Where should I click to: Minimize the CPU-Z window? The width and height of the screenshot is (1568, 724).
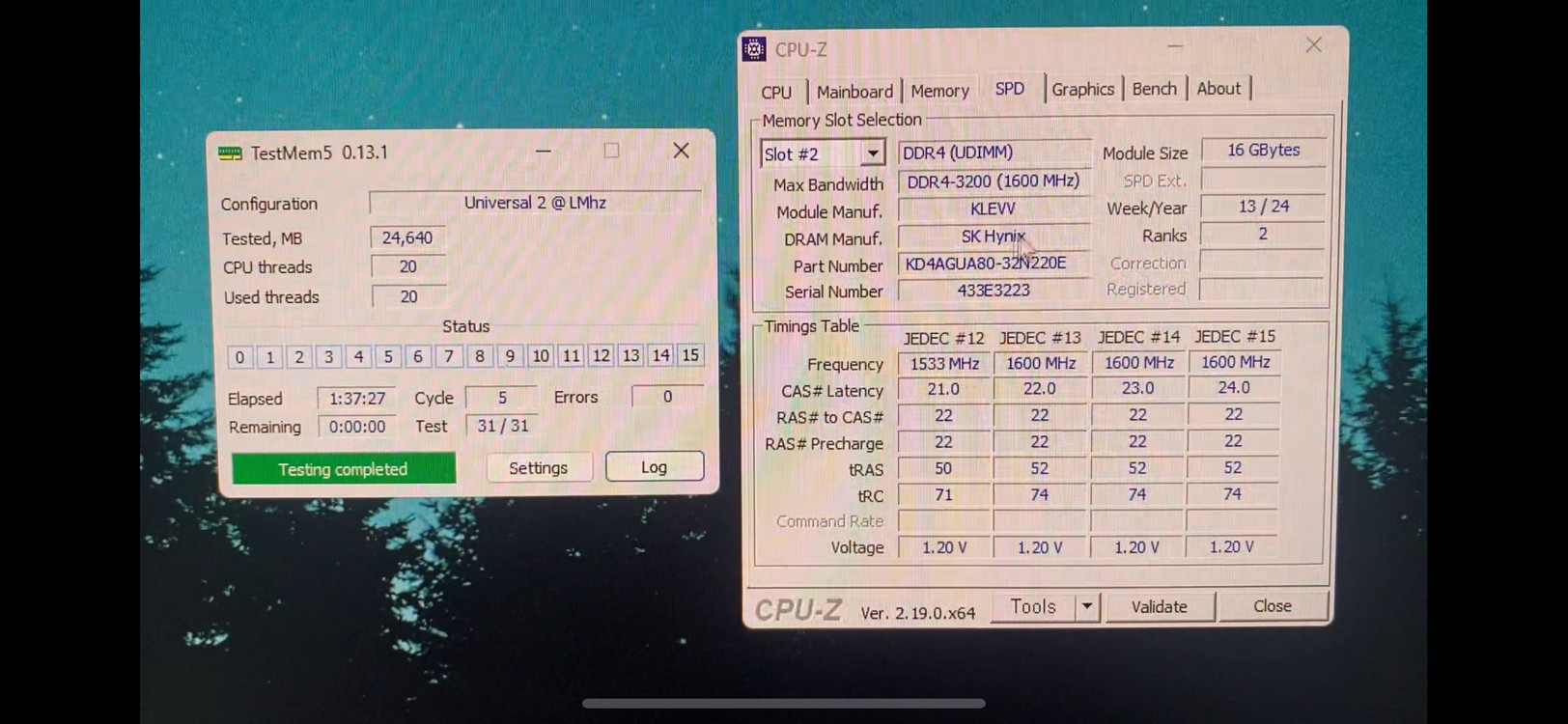(x=1175, y=45)
